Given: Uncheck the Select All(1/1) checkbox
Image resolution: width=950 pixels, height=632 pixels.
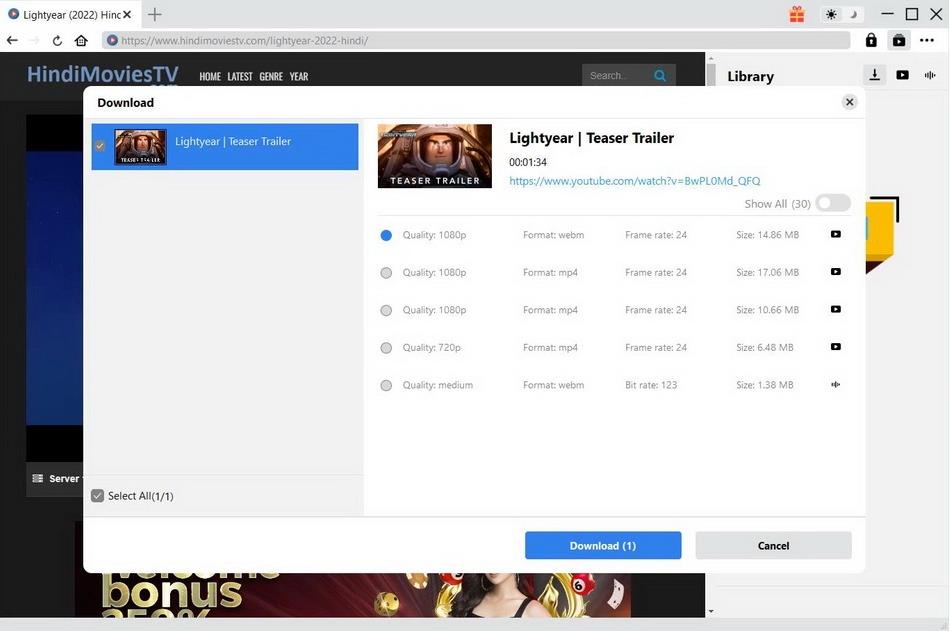Looking at the screenshot, I should [x=98, y=496].
